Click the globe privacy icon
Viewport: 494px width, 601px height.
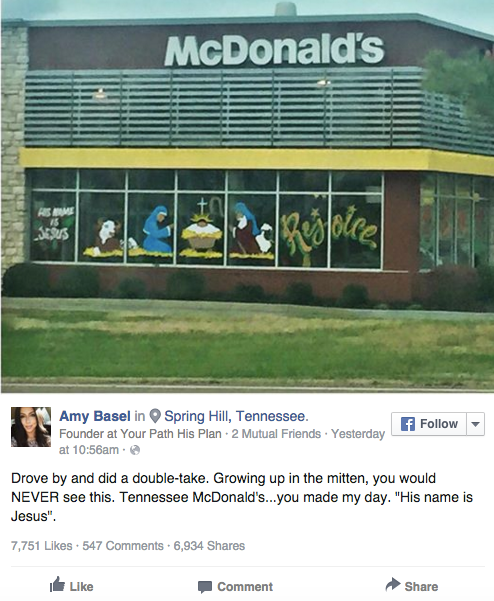(x=135, y=450)
